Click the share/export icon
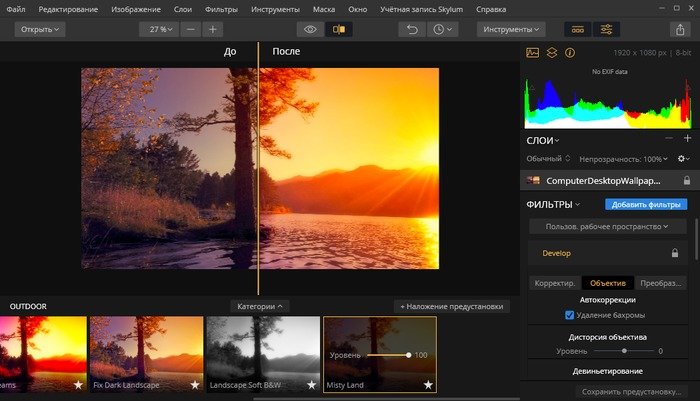The height and width of the screenshot is (401, 700). [681, 29]
